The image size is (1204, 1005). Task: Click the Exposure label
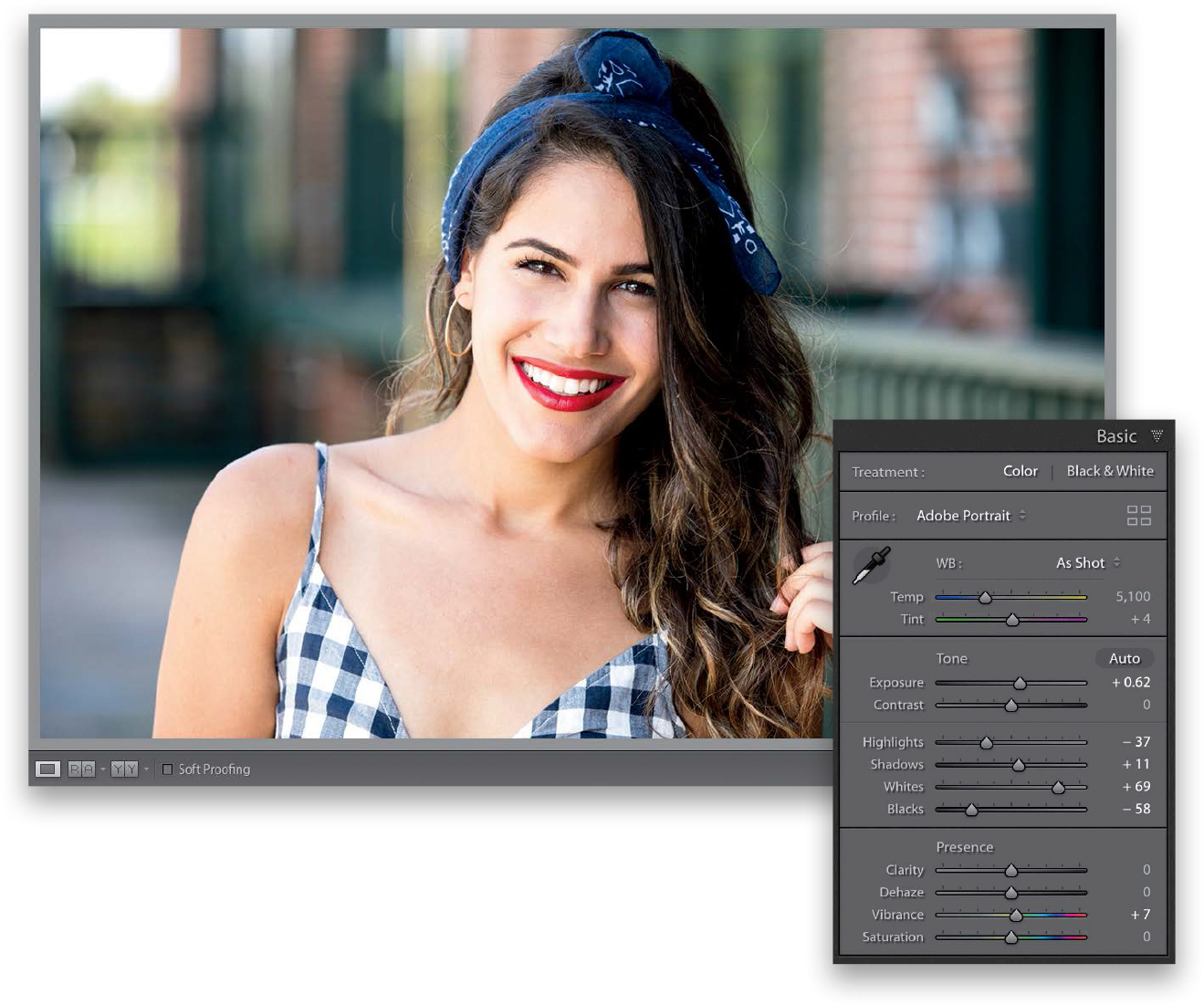[896, 683]
